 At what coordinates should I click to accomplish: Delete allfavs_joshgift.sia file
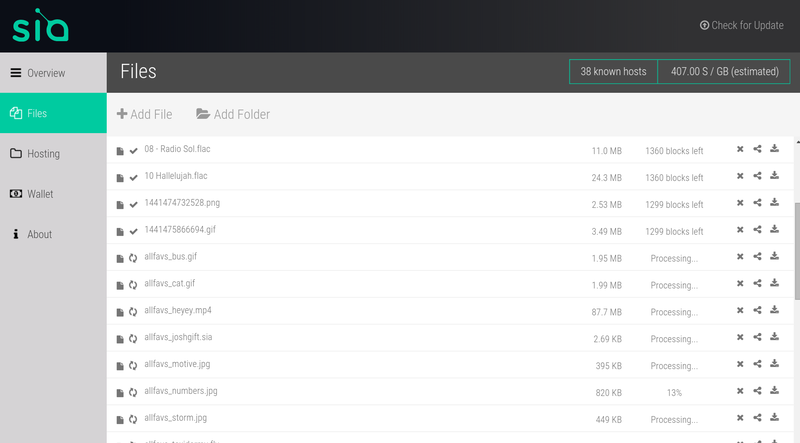pos(740,337)
